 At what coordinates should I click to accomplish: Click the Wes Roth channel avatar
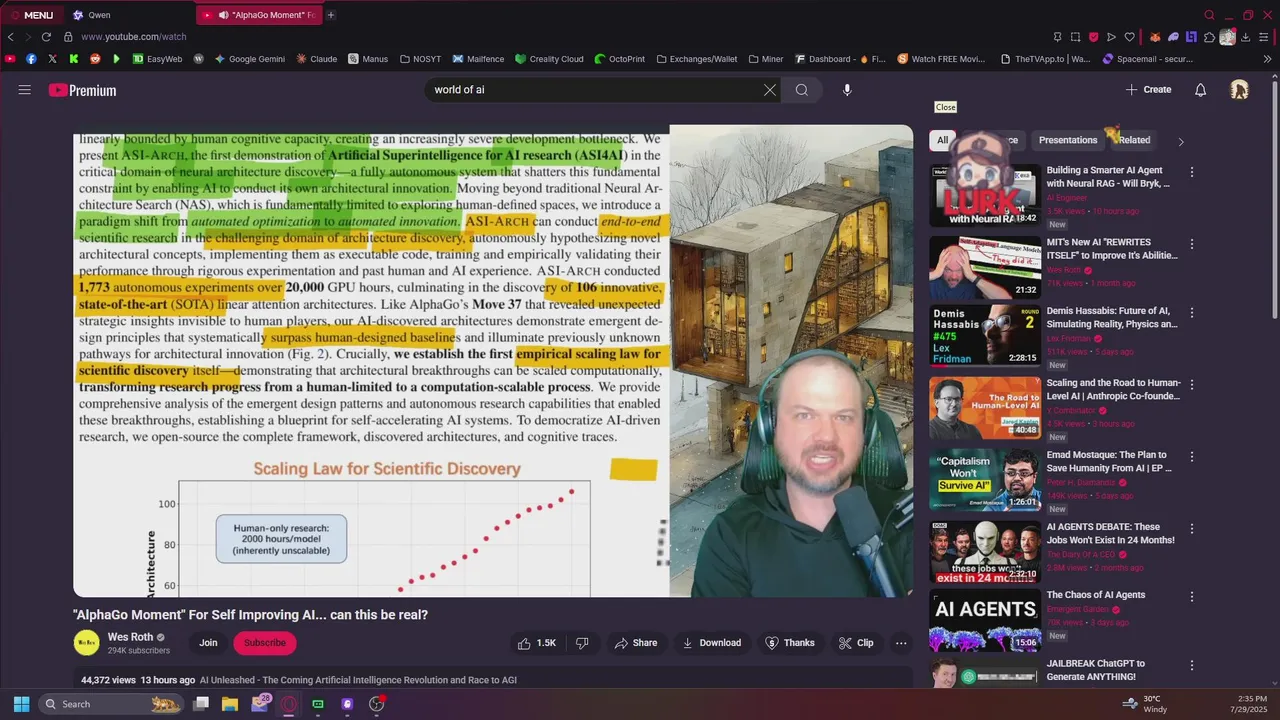[87, 643]
